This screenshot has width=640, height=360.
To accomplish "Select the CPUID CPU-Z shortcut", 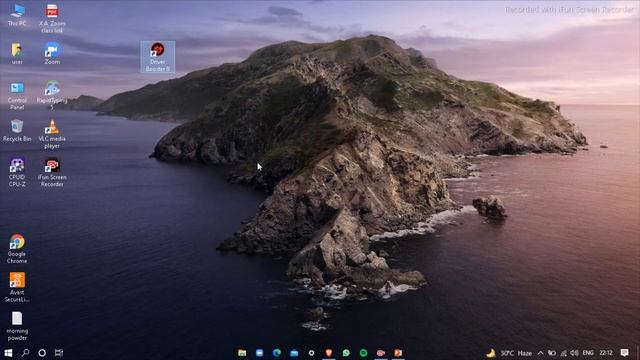I will [17, 173].
